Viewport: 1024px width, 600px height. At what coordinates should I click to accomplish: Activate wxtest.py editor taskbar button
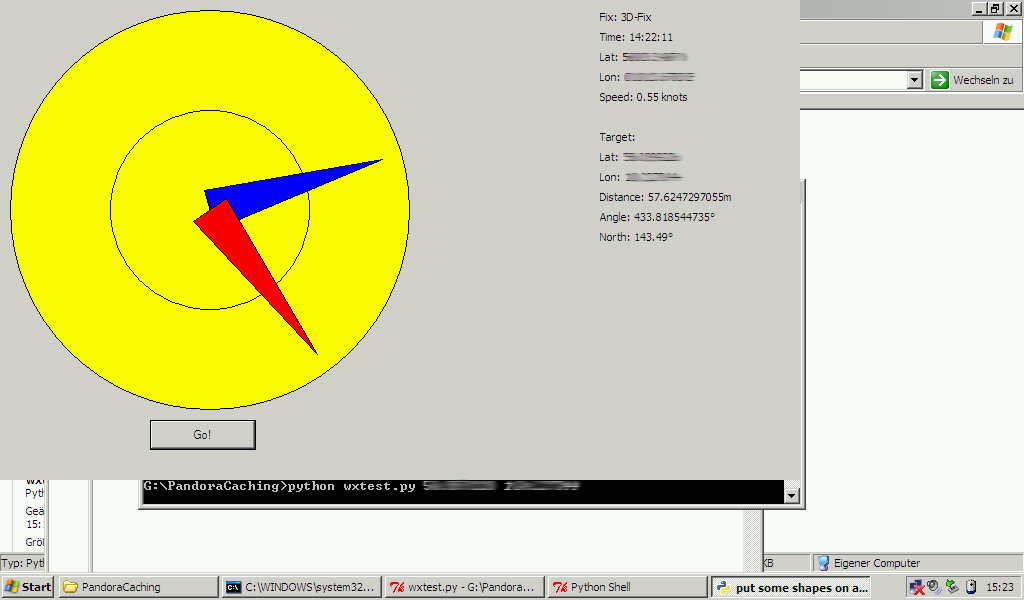(x=465, y=587)
